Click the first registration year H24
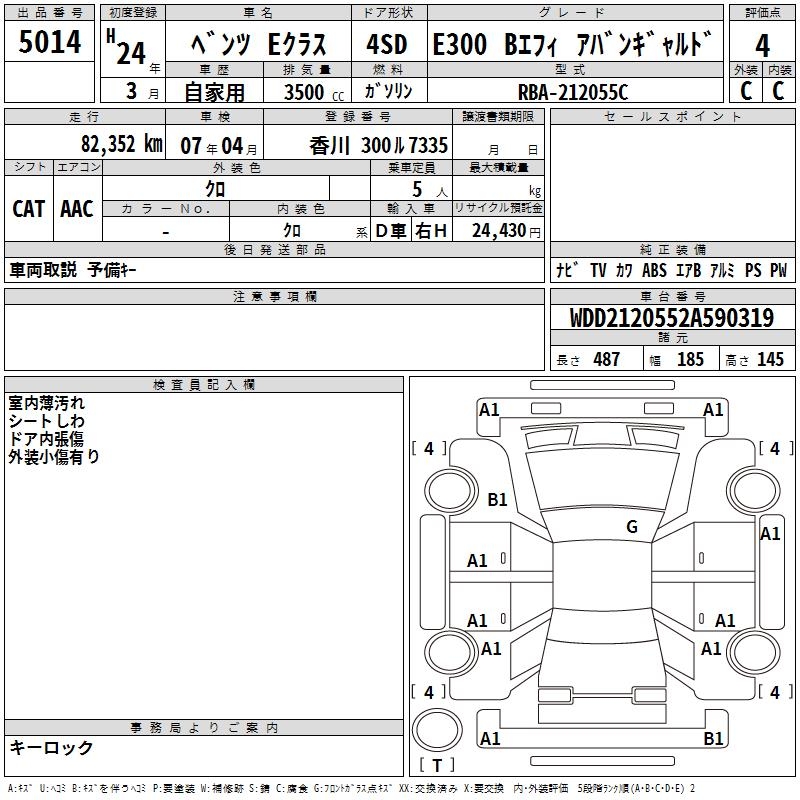 click(x=126, y=48)
